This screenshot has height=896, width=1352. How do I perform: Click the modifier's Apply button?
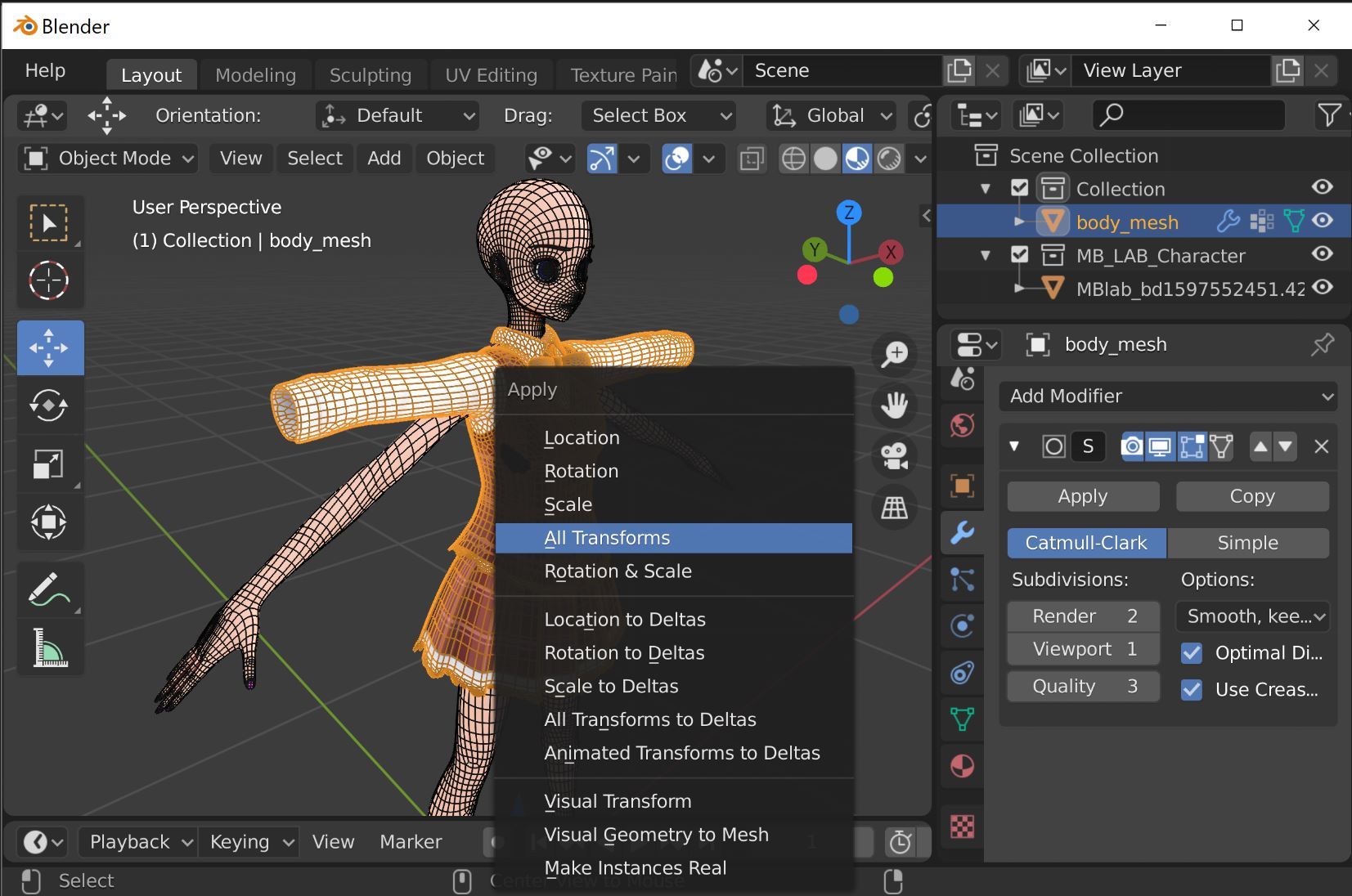tap(1082, 496)
